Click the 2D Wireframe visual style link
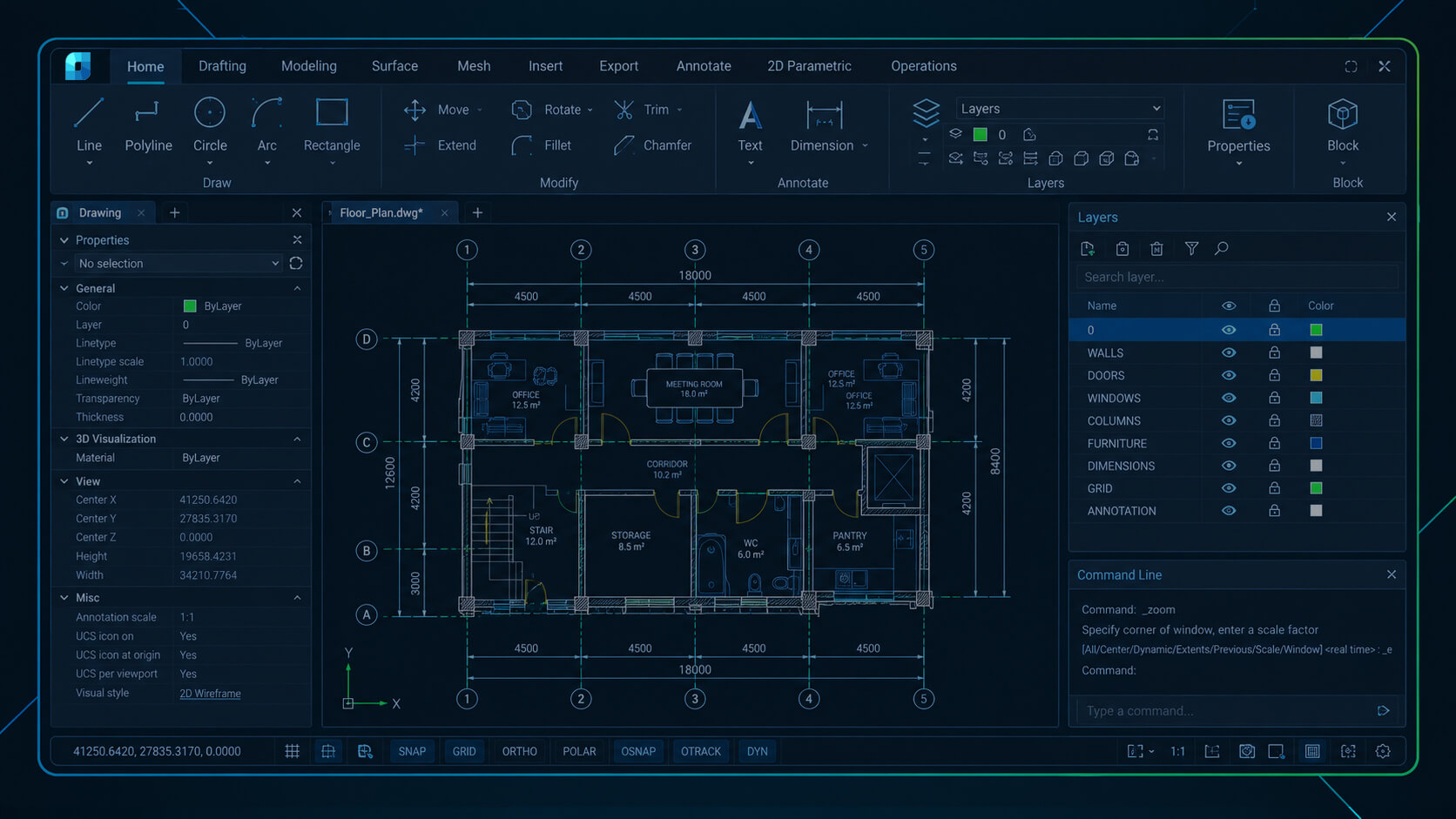1456x819 pixels. tap(210, 694)
